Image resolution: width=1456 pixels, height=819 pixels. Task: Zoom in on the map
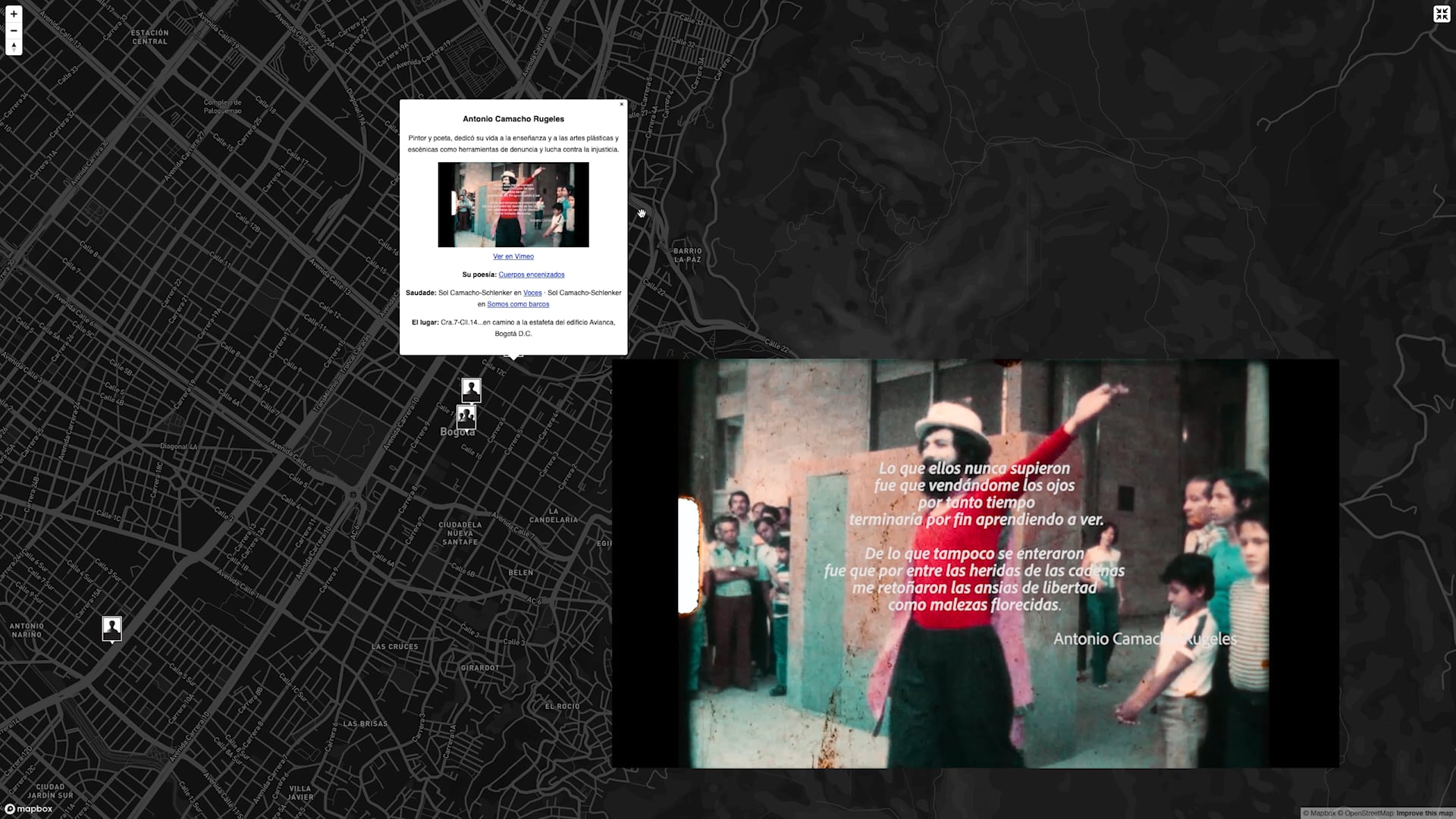pyautogui.click(x=14, y=14)
